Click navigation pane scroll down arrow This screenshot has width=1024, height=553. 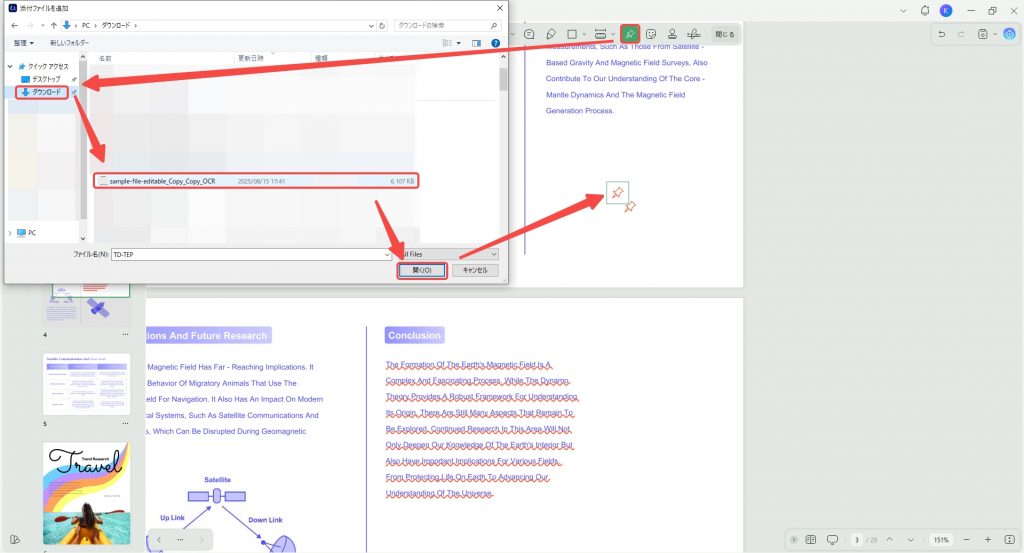[83, 238]
